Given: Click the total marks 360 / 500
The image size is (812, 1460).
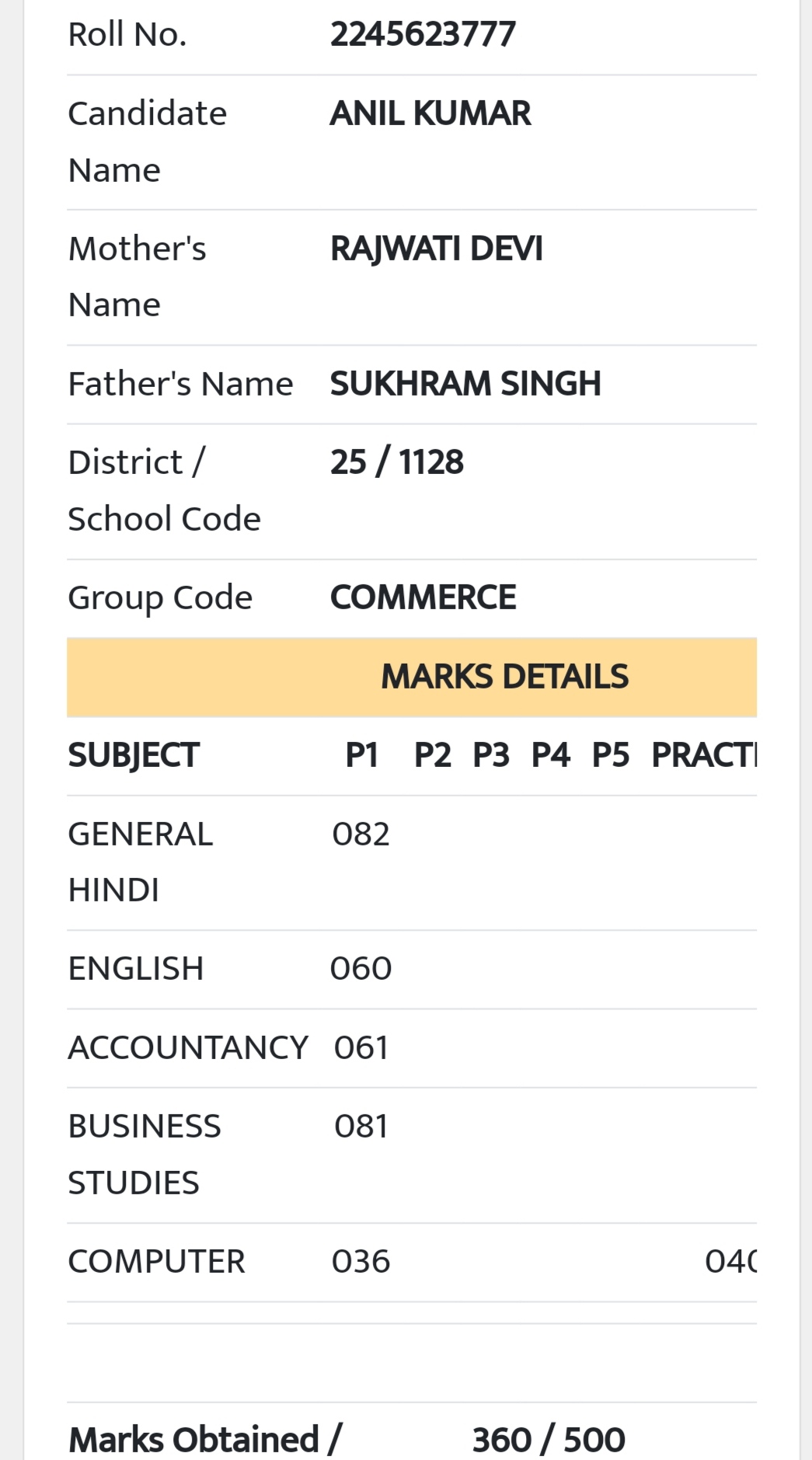Looking at the screenshot, I should (x=549, y=1440).
